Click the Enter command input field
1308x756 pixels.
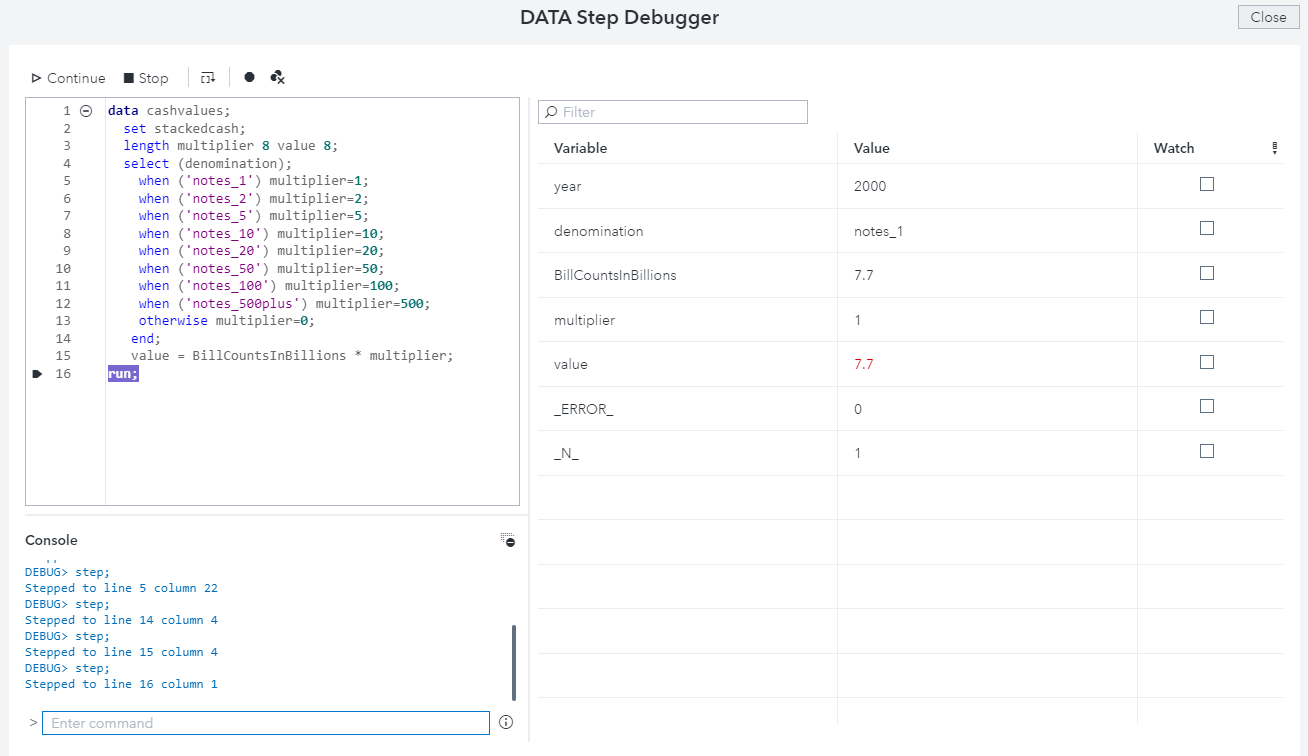pos(265,722)
